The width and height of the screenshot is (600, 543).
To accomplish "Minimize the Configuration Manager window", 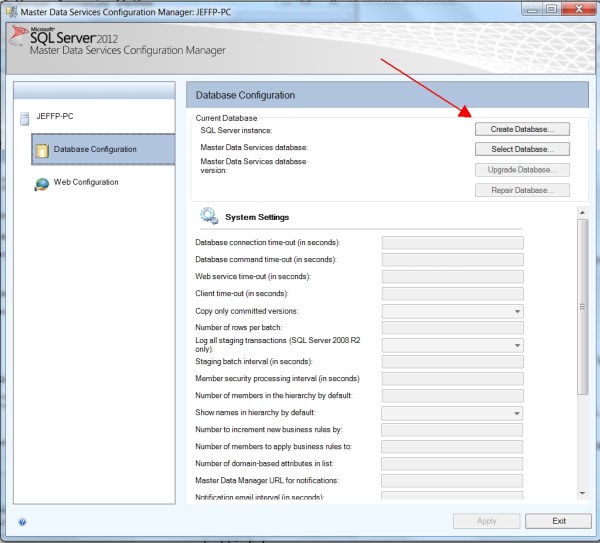I will pyautogui.click(x=532, y=9).
